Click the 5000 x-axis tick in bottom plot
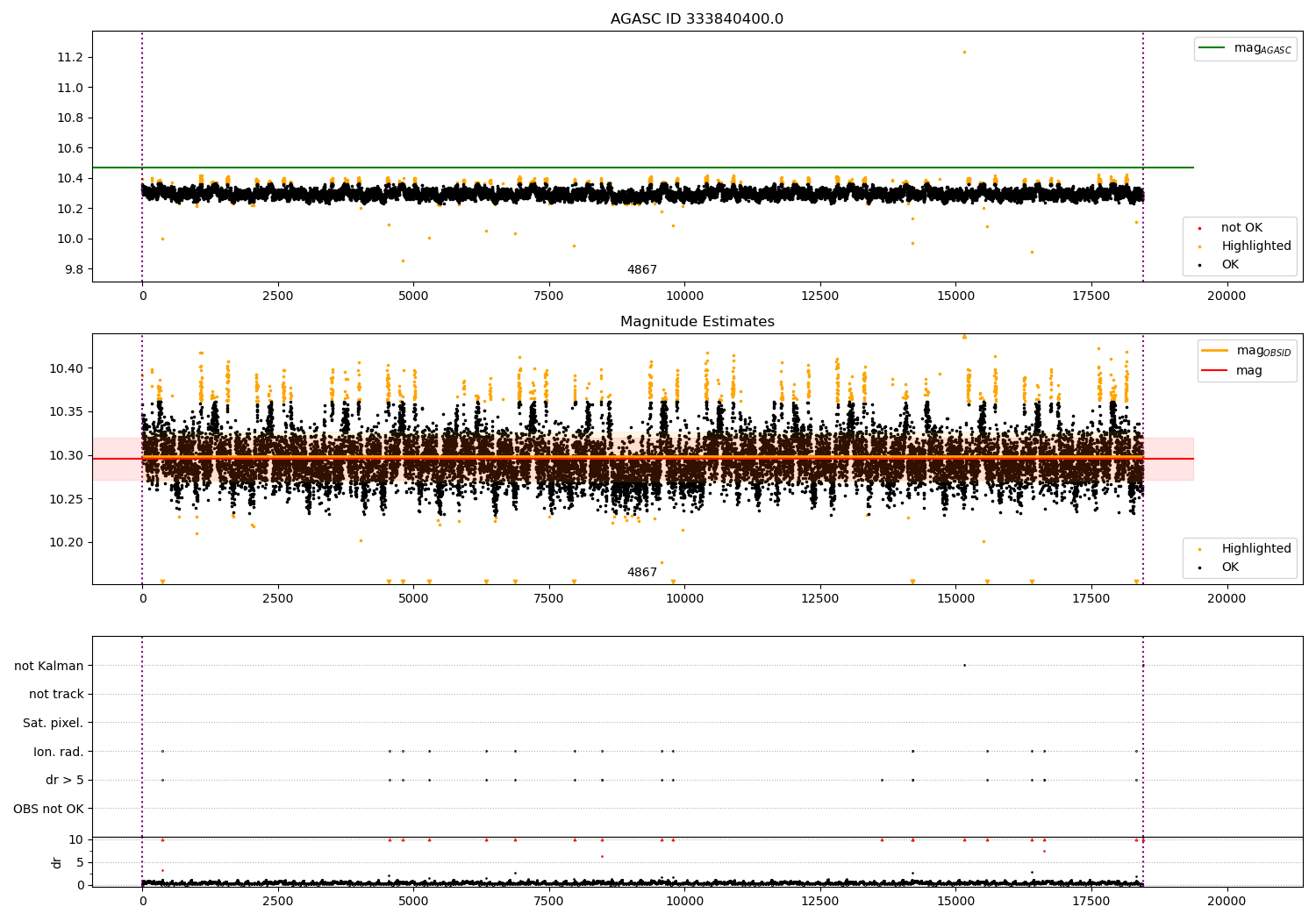 click(413, 901)
